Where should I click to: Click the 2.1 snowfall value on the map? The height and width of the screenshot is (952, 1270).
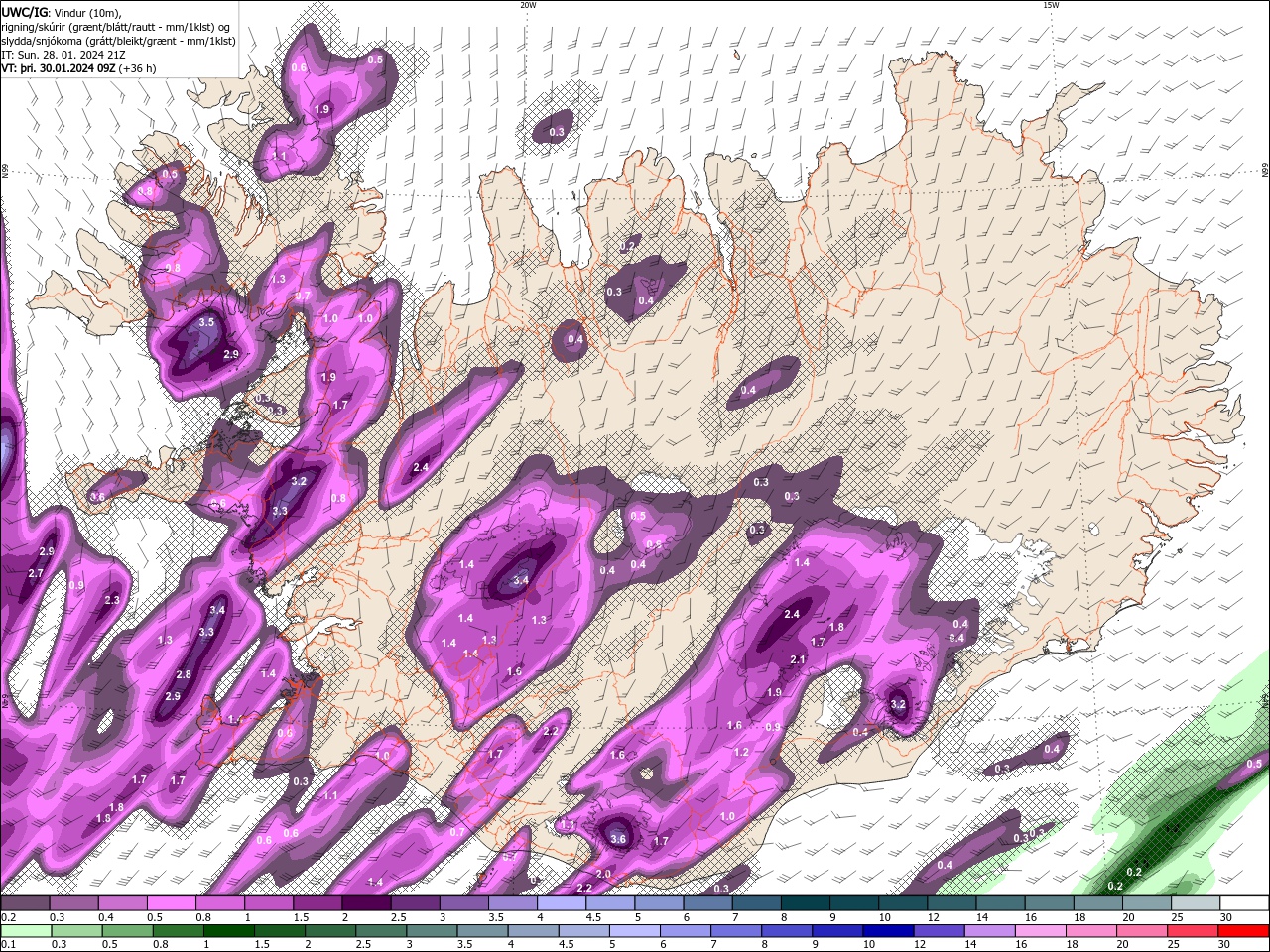pos(798,659)
